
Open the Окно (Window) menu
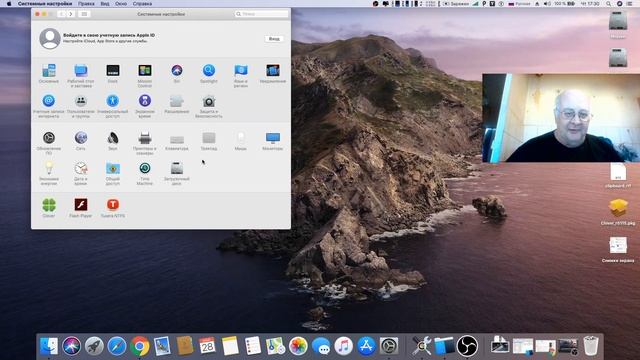[121, 4]
